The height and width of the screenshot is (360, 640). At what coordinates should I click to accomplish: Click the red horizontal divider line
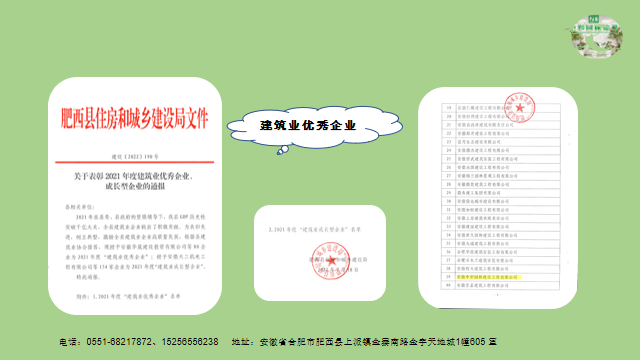pos(135,162)
